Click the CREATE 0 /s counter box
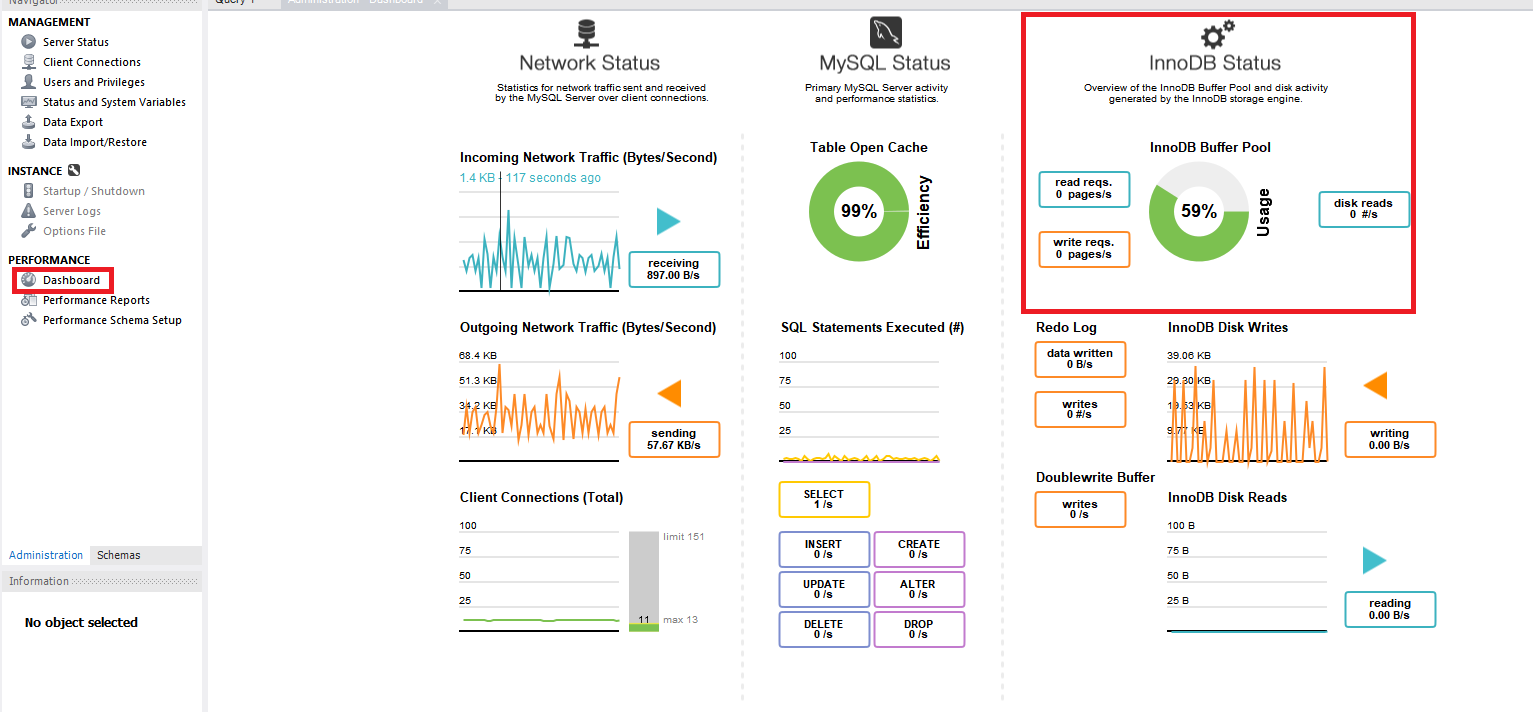This screenshot has height=712, width=1533. pyautogui.click(x=919, y=550)
